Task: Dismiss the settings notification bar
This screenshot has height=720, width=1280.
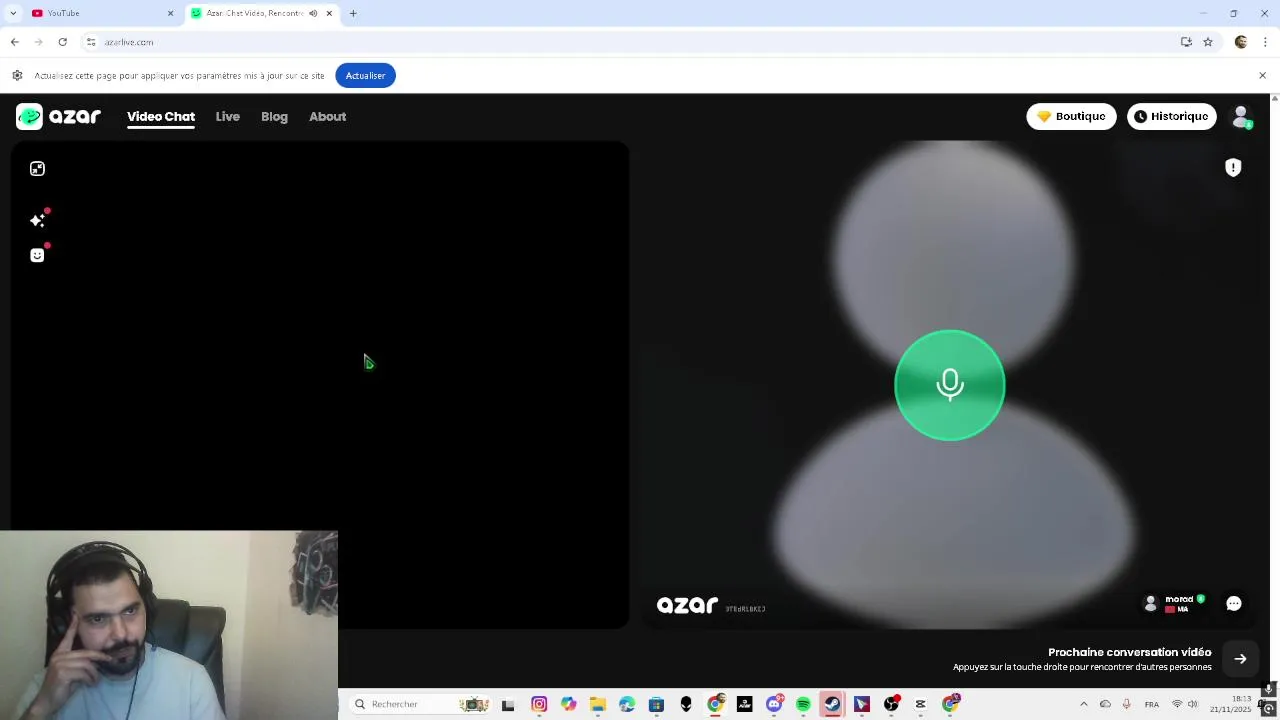Action: [x=1262, y=76]
